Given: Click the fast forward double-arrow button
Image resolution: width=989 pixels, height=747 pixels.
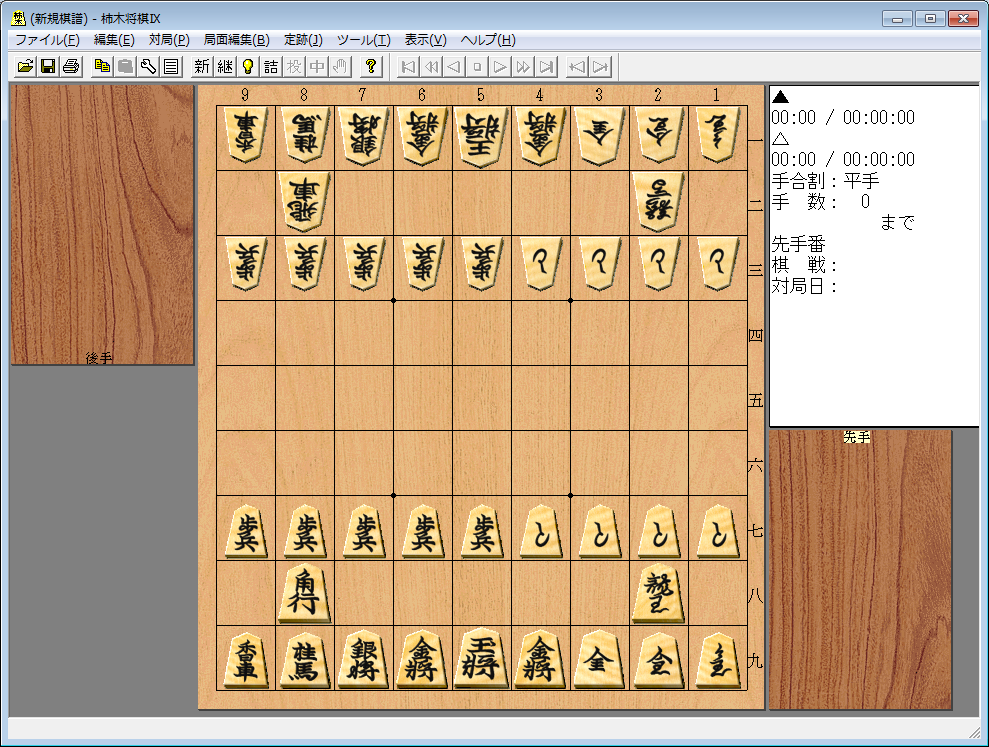Looking at the screenshot, I should pyautogui.click(x=523, y=66).
